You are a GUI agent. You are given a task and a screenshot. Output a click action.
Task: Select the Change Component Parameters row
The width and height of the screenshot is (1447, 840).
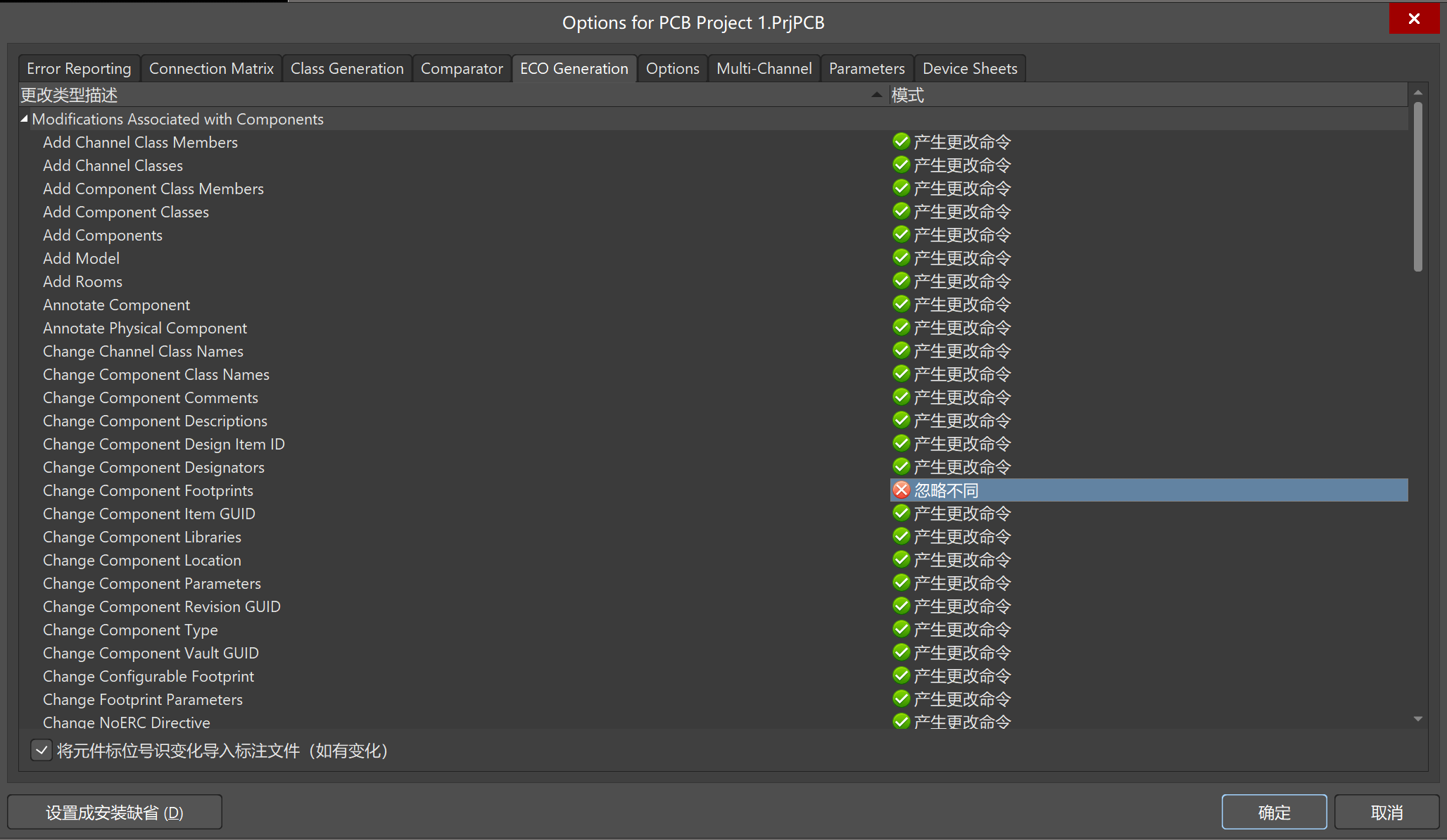pos(152,583)
